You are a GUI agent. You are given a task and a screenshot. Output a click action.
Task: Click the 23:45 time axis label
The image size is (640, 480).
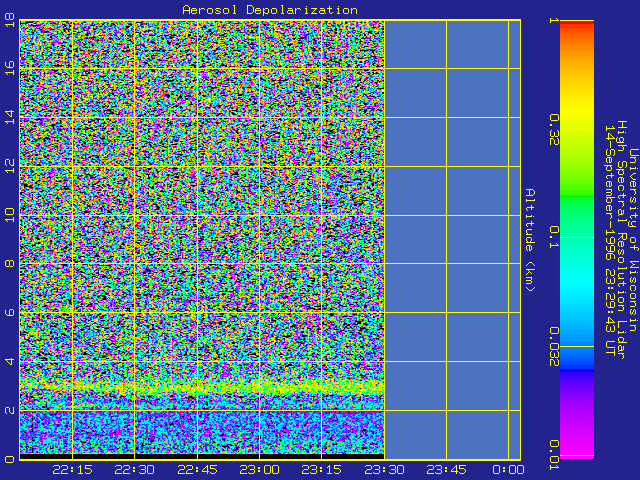click(446, 470)
